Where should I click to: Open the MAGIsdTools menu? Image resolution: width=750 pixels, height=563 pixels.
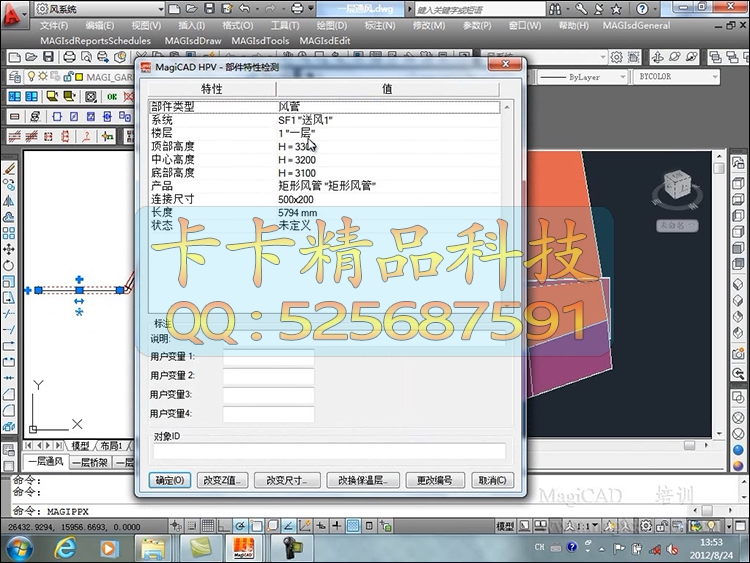pos(260,41)
